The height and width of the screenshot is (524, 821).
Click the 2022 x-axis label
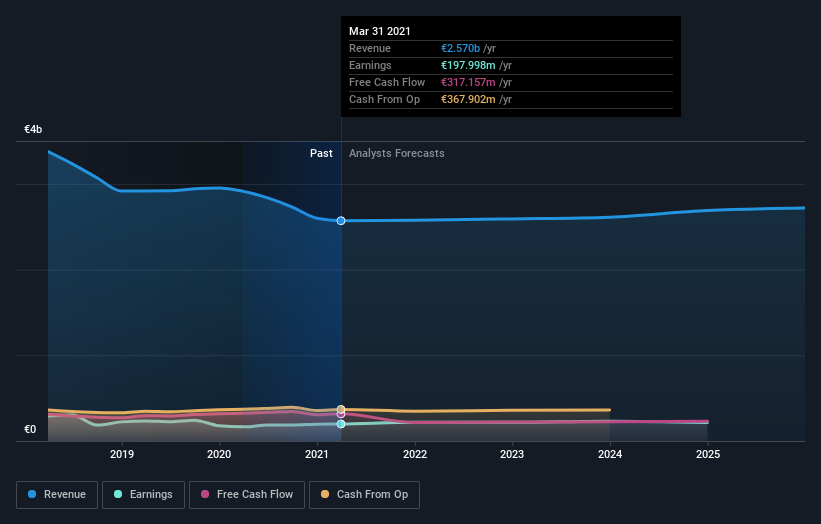point(415,454)
